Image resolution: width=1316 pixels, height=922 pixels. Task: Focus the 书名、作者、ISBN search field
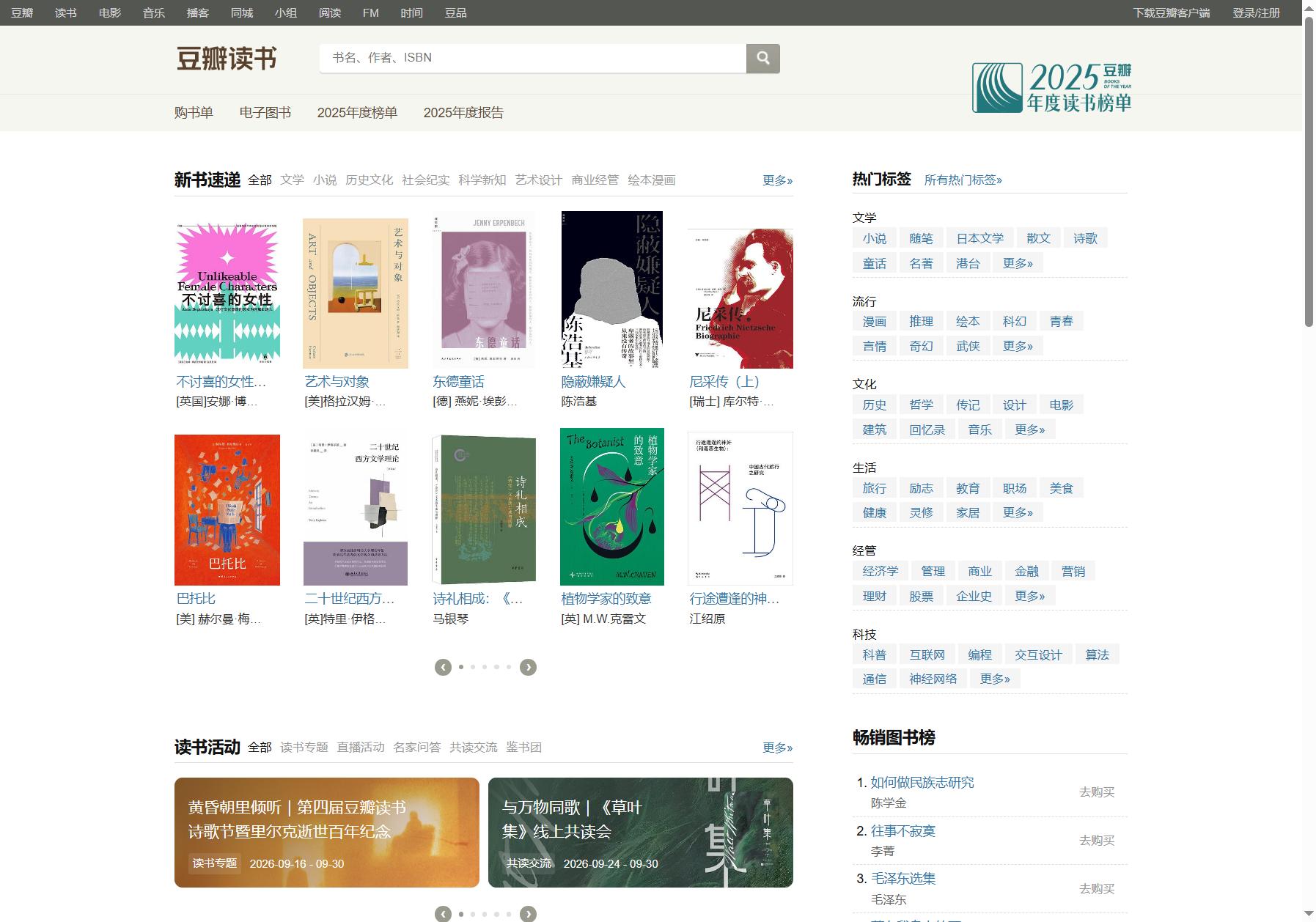pyautogui.click(x=533, y=58)
